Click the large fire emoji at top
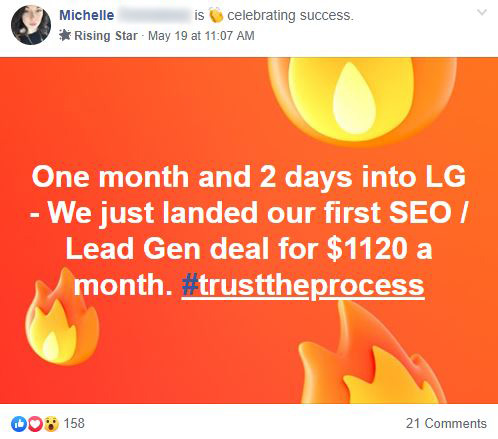 pyautogui.click(x=362, y=100)
